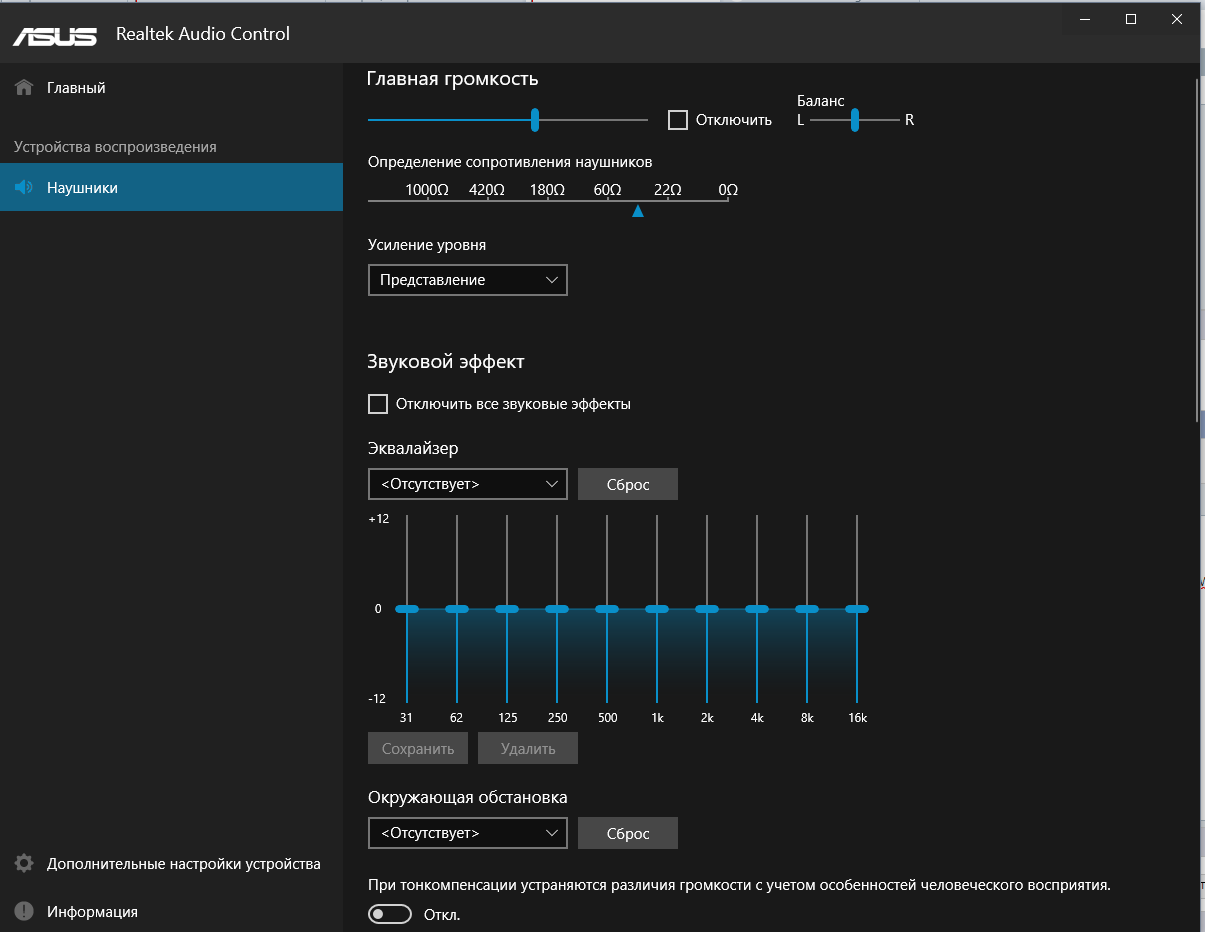Click the 31 Hz equalizer band handle
This screenshot has width=1205, height=932.
tap(407, 609)
